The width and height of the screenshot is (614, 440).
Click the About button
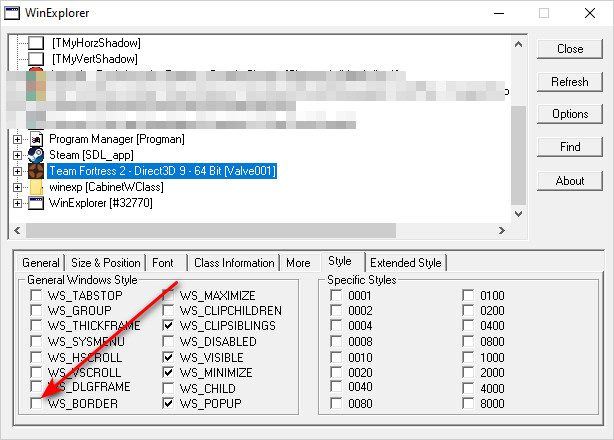coord(570,181)
